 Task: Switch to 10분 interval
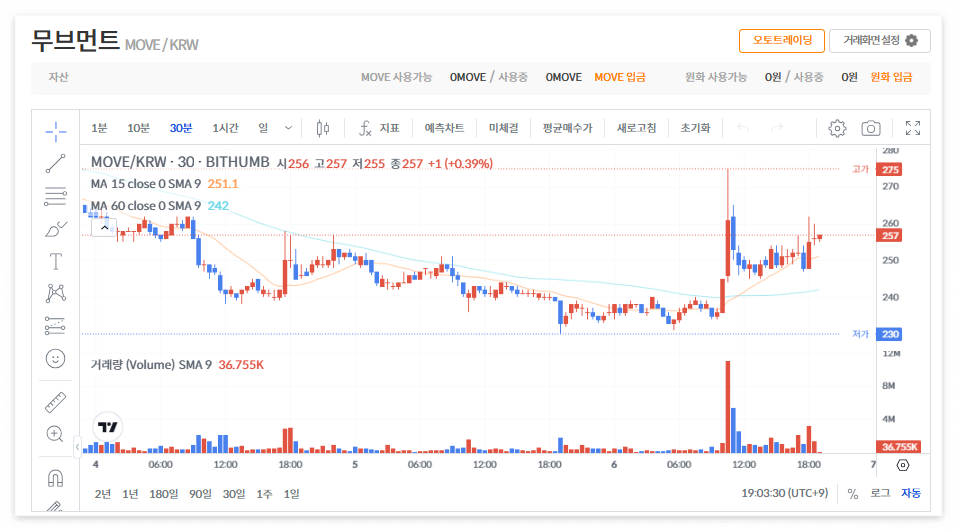tap(139, 128)
